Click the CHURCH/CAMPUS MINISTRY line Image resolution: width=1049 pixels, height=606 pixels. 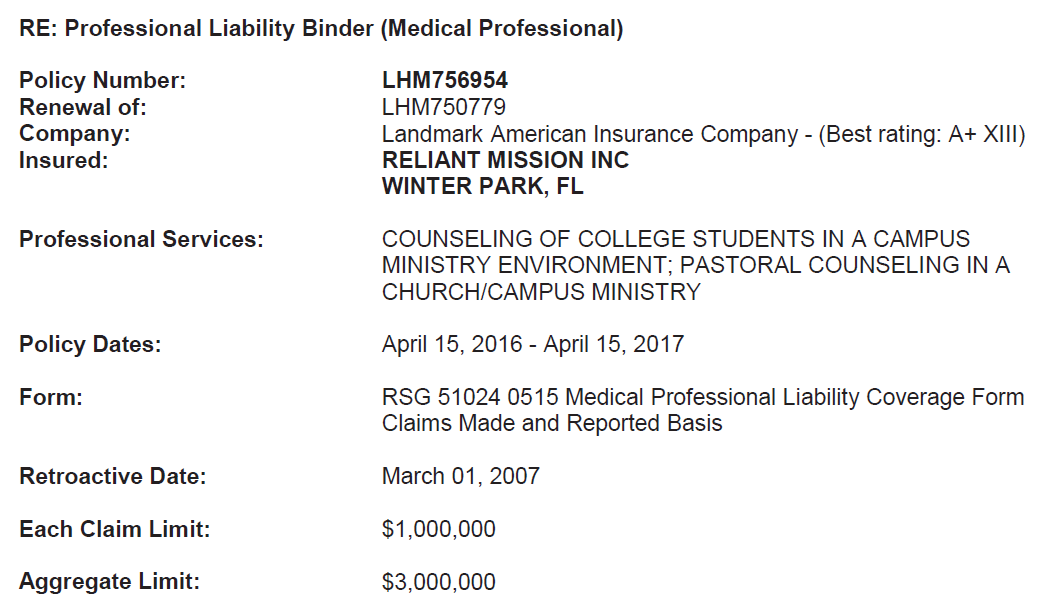click(x=541, y=292)
